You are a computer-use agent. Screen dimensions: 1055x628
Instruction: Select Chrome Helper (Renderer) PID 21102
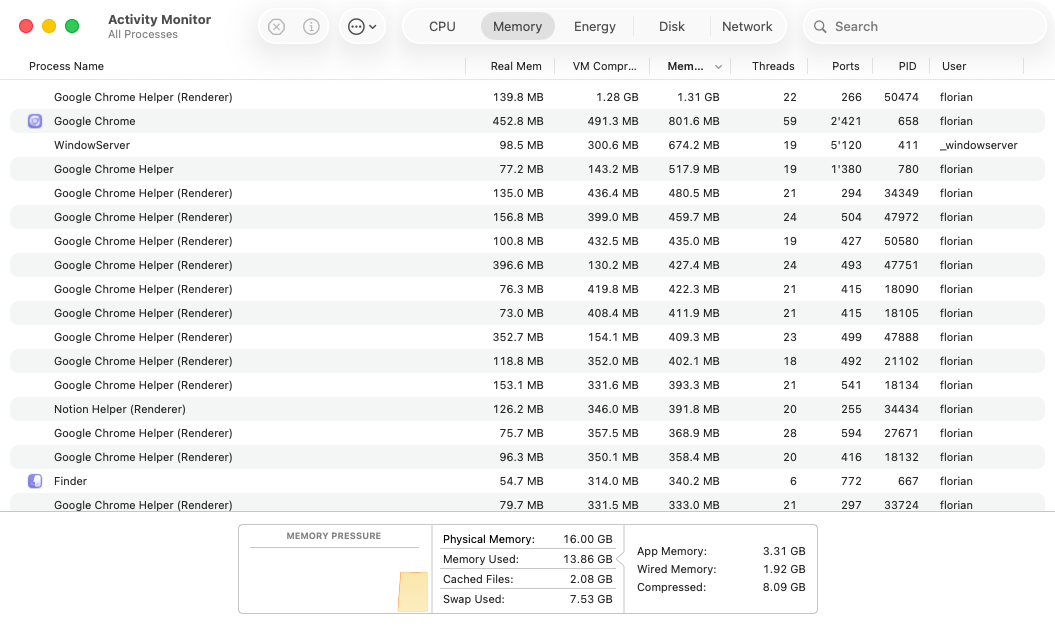528,361
